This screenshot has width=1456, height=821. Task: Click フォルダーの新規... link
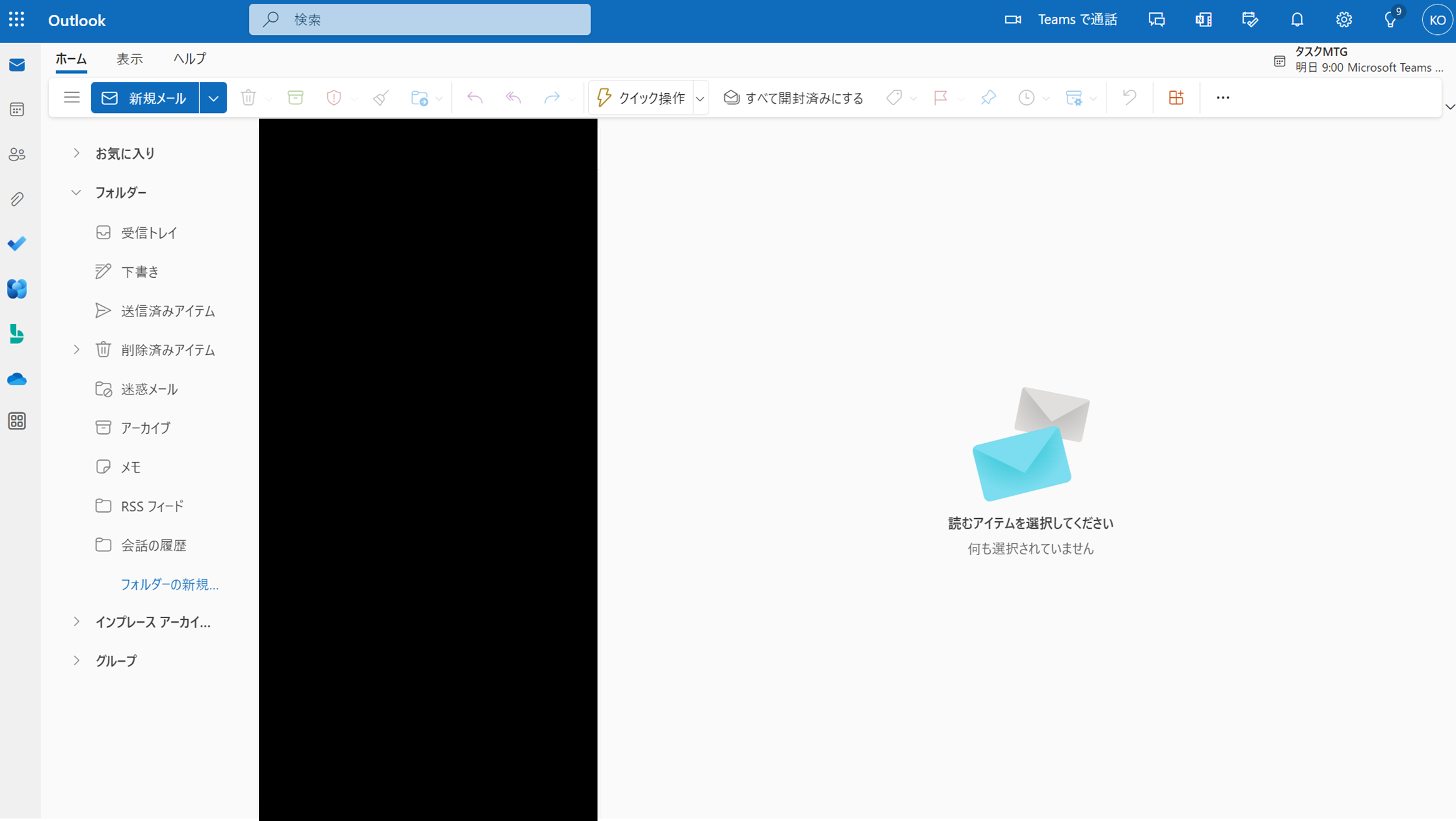pos(169,584)
